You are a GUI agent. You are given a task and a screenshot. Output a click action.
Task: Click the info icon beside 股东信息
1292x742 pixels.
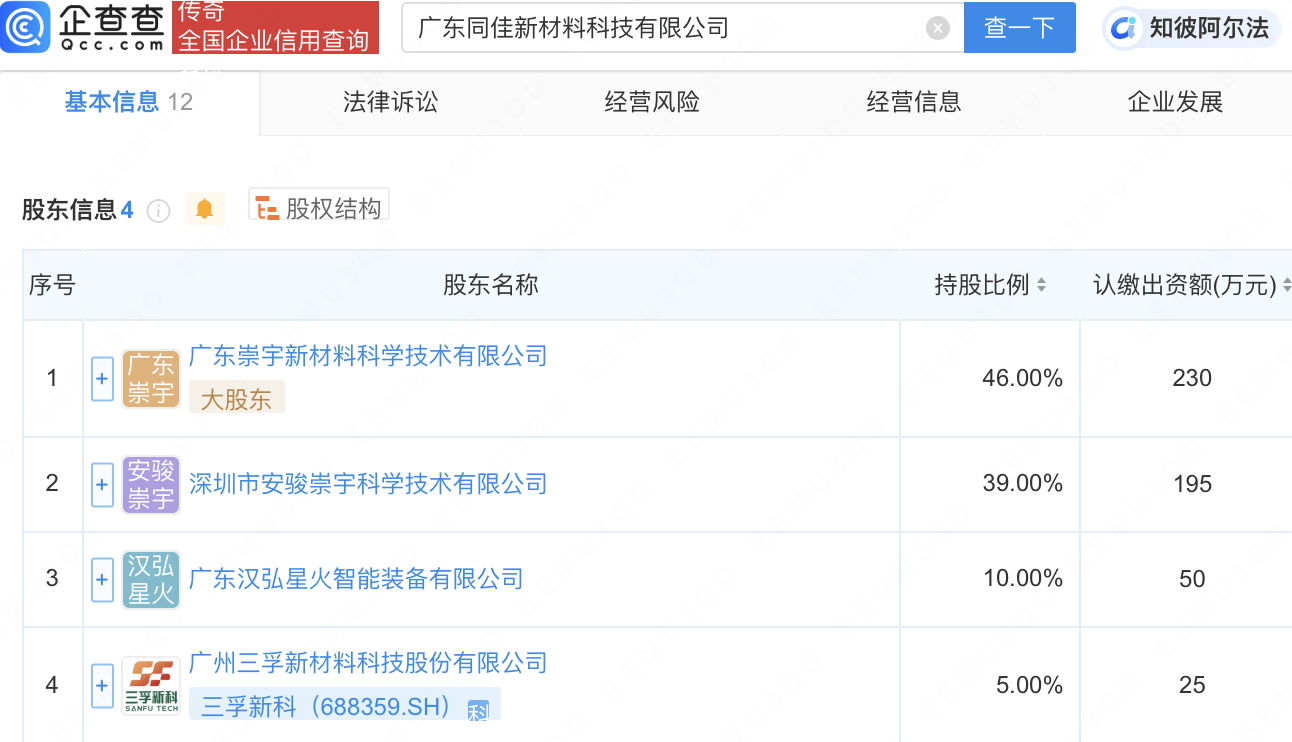(x=158, y=211)
